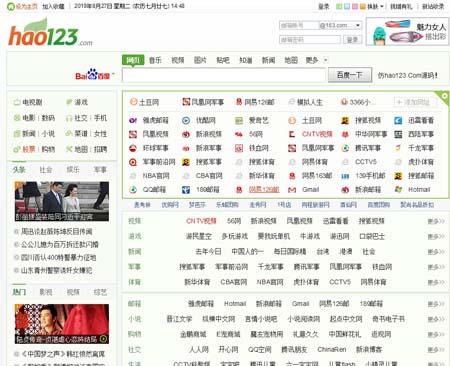Click the 军事前沿网 icon
The image size is (450, 366).
pos(133,162)
